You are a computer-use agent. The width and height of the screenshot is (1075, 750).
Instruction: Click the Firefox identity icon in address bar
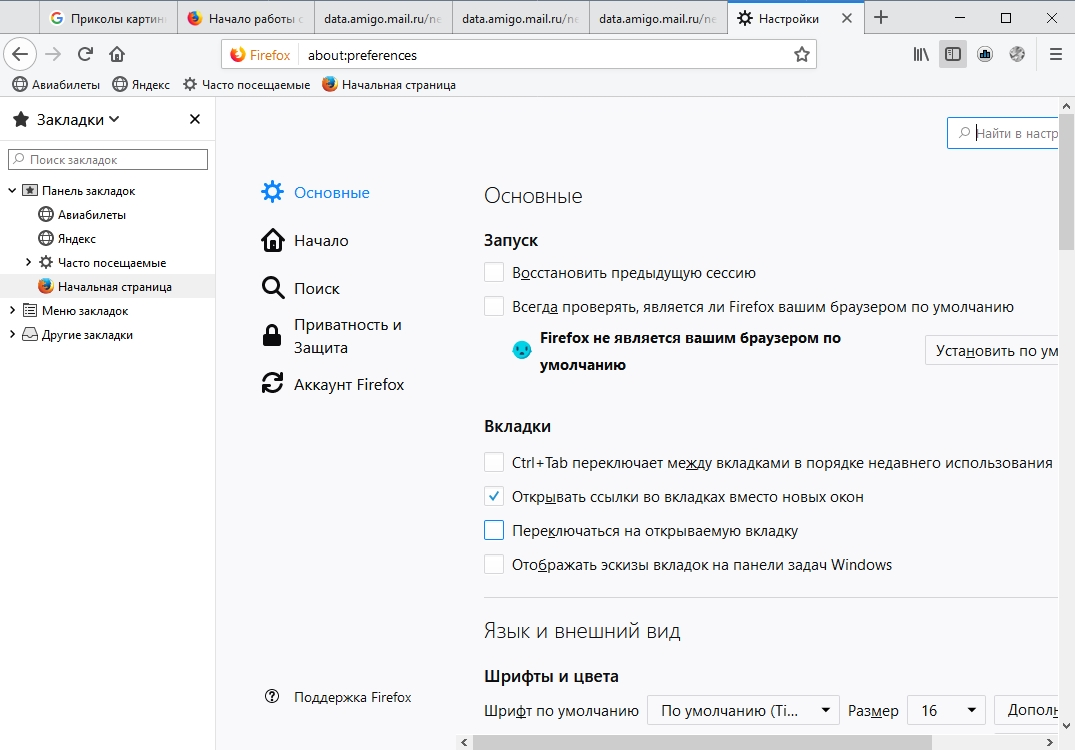coord(260,55)
